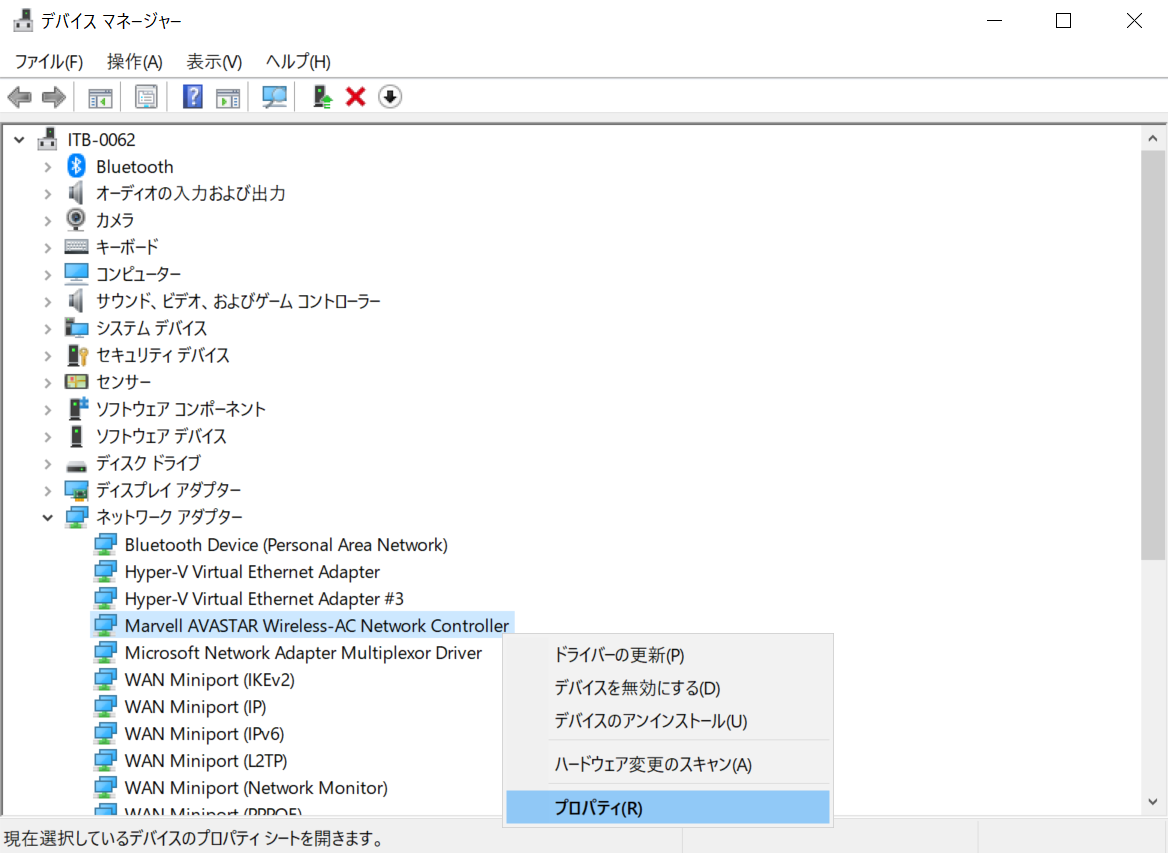This screenshot has width=1168, height=853.
Task: Click the コンピューター monitor icon
Action: (76, 273)
